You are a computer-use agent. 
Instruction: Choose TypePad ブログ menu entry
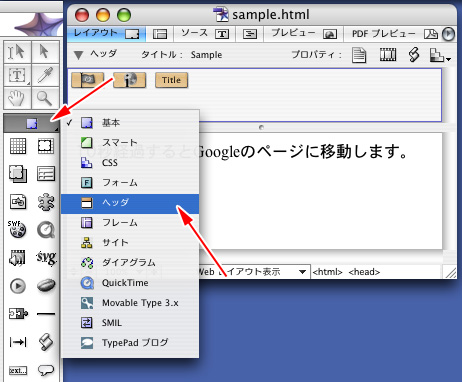pyautogui.click(x=130, y=343)
